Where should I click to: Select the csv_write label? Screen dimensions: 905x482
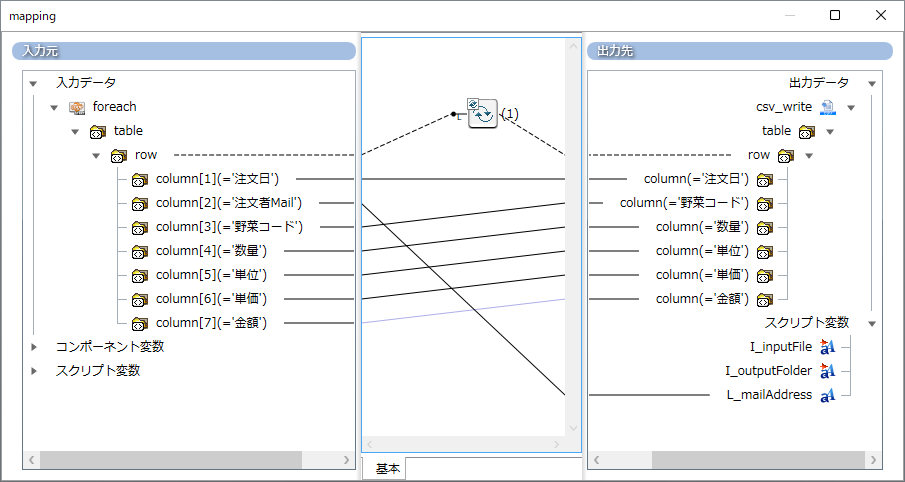(x=784, y=107)
